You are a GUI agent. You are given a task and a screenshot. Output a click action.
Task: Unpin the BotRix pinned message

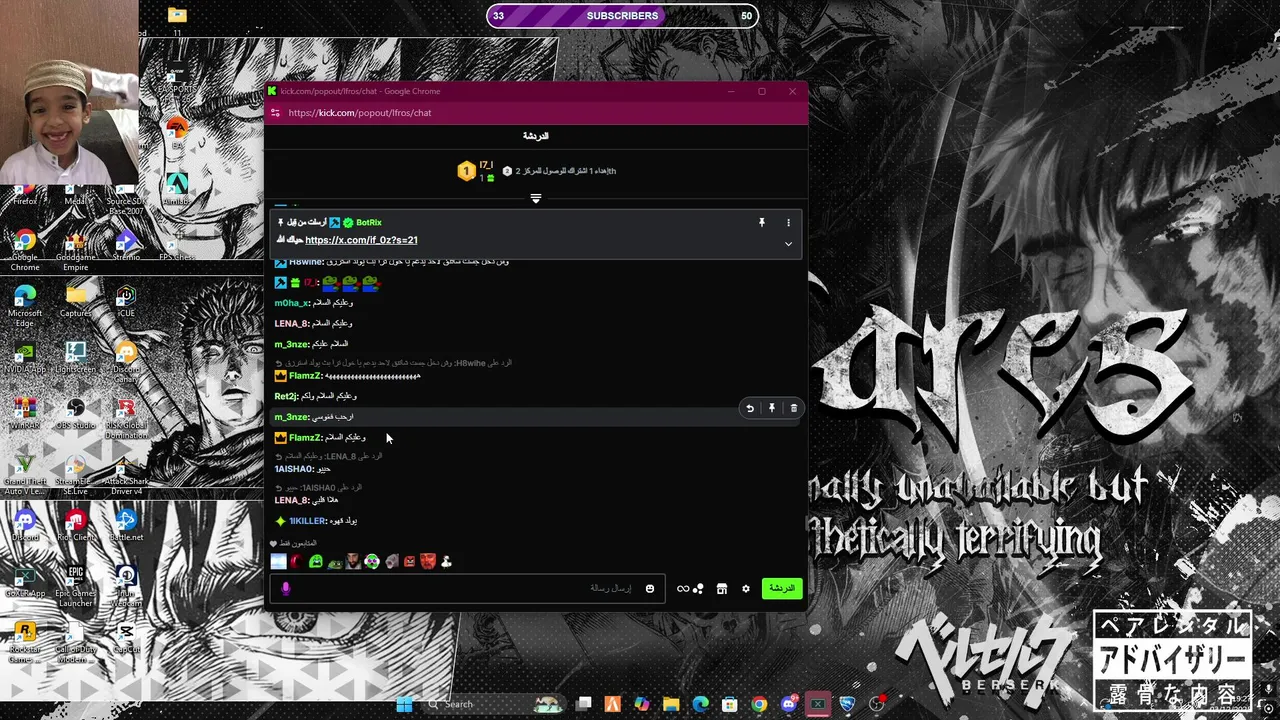[762, 223]
